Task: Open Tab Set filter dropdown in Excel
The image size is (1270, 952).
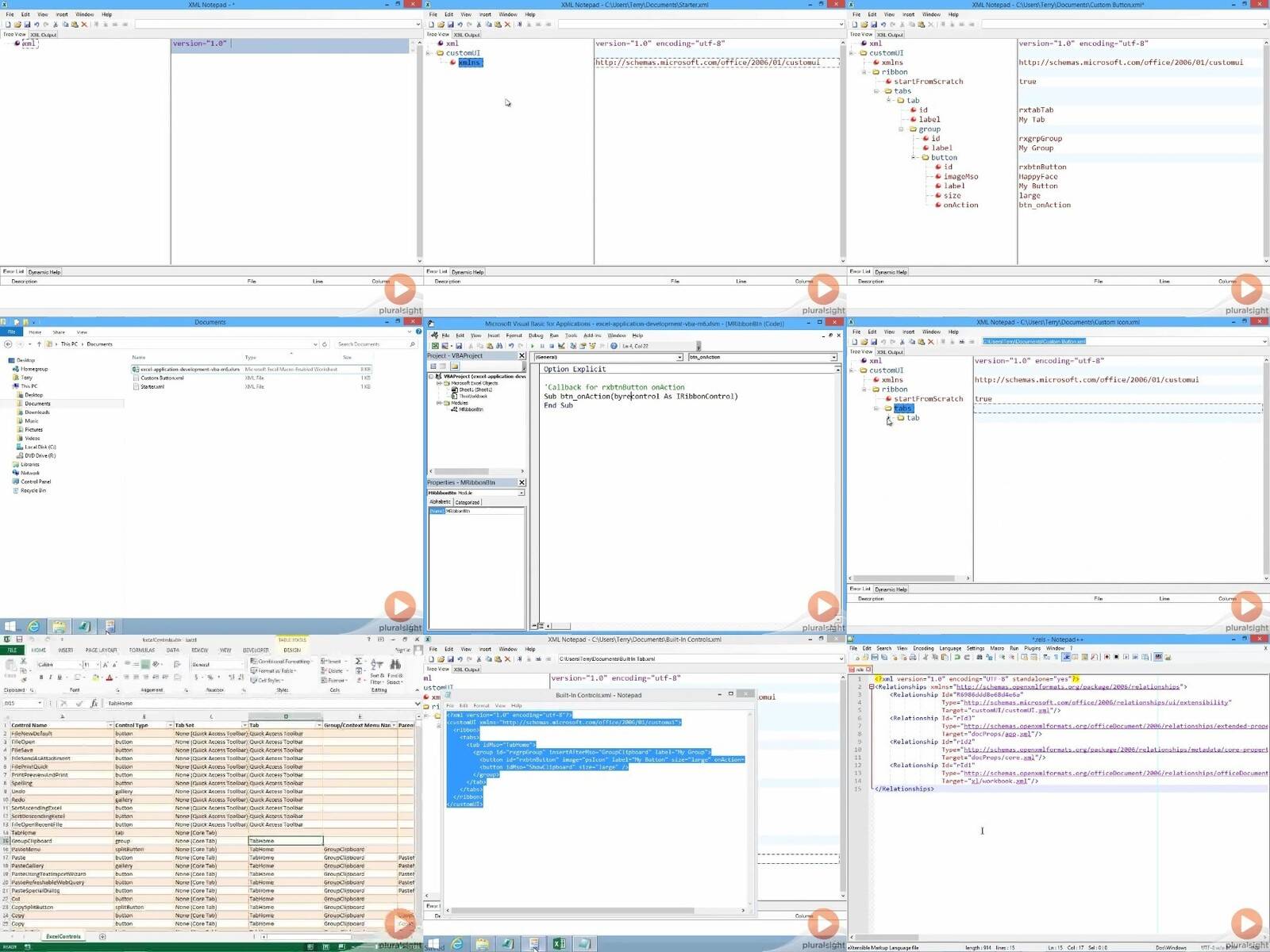Action: [x=244, y=725]
